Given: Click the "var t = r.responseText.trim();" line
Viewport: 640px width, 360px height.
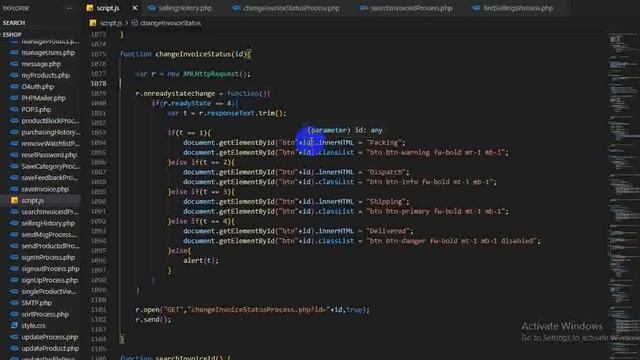Looking at the screenshot, I should coord(227,113).
